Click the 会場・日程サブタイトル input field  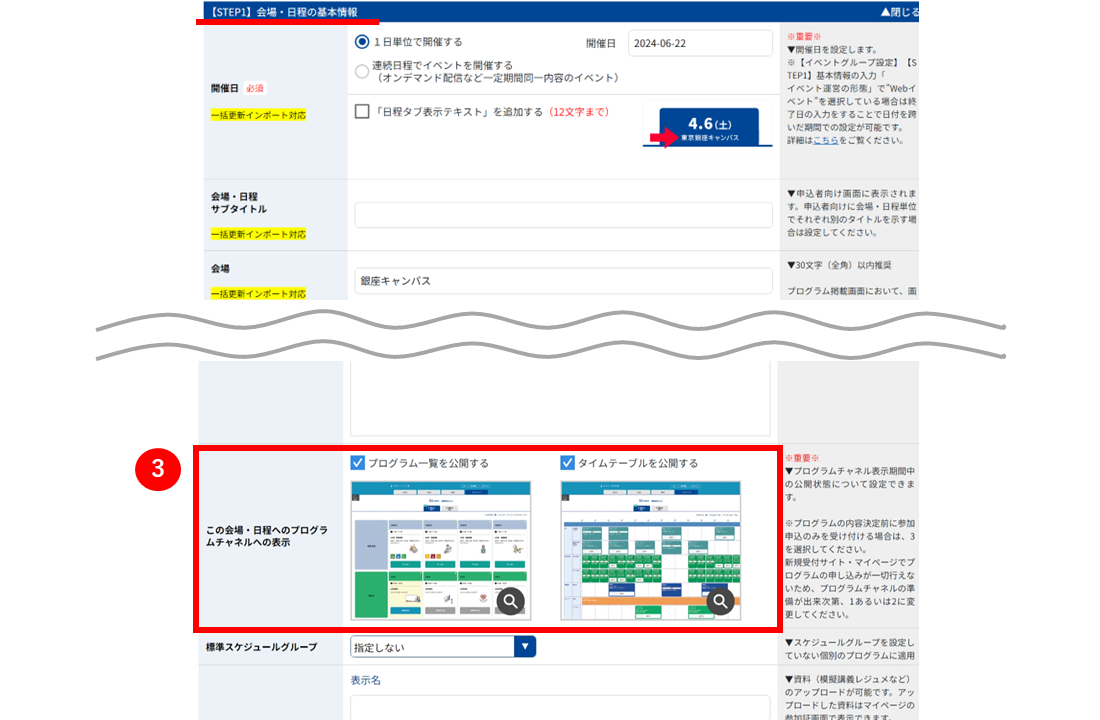tap(563, 215)
